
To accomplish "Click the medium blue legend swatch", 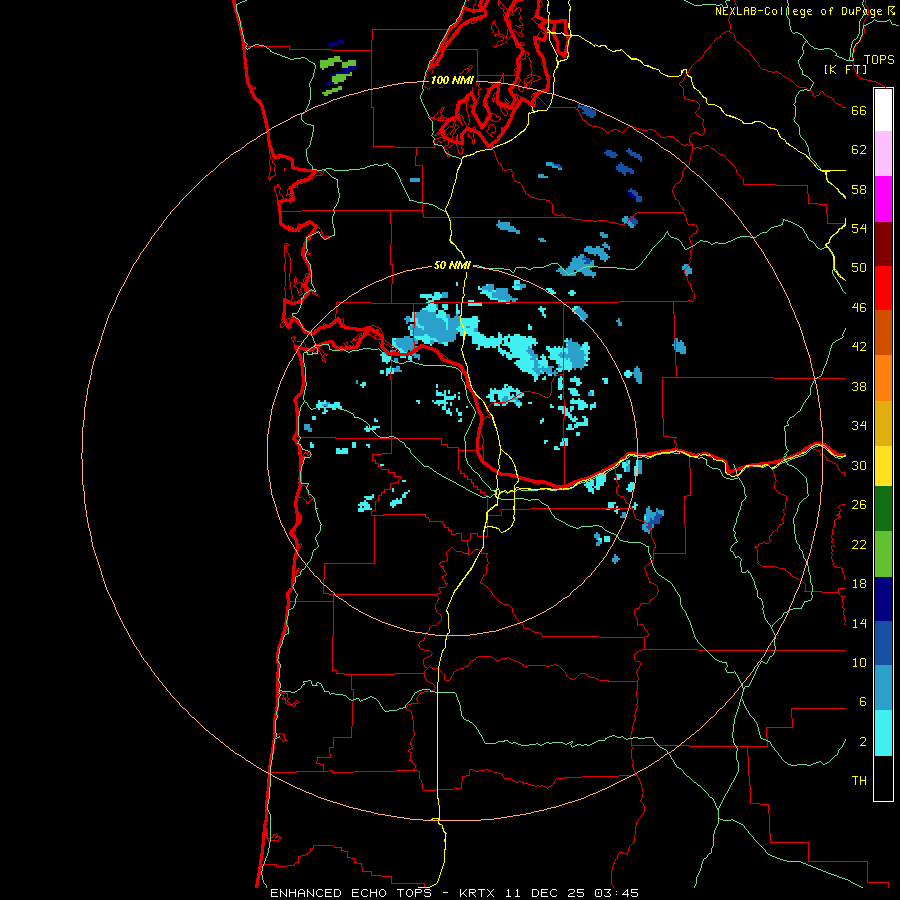I will [883, 643].
